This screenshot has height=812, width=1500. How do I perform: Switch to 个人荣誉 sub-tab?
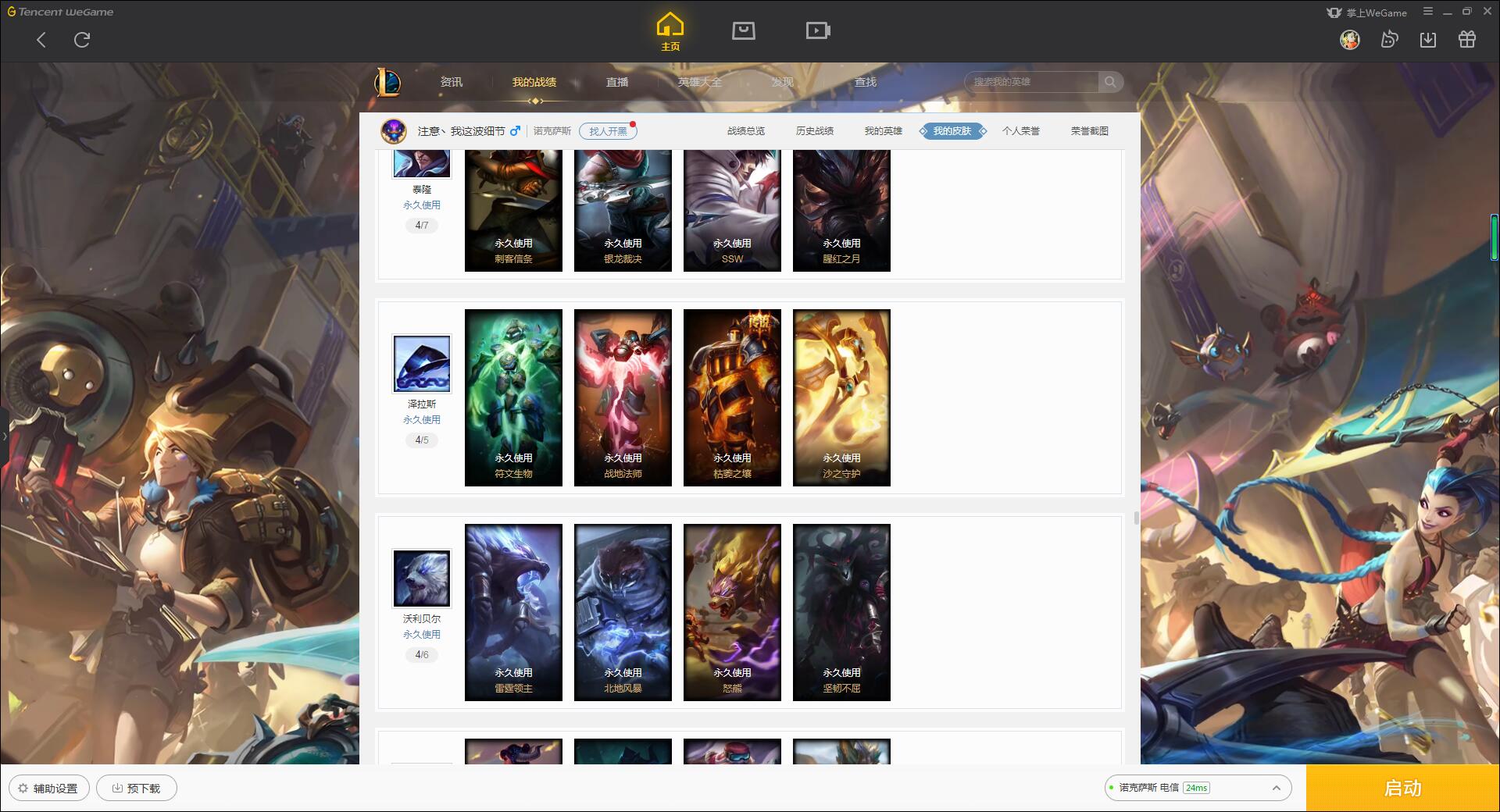click(1021, 131)
